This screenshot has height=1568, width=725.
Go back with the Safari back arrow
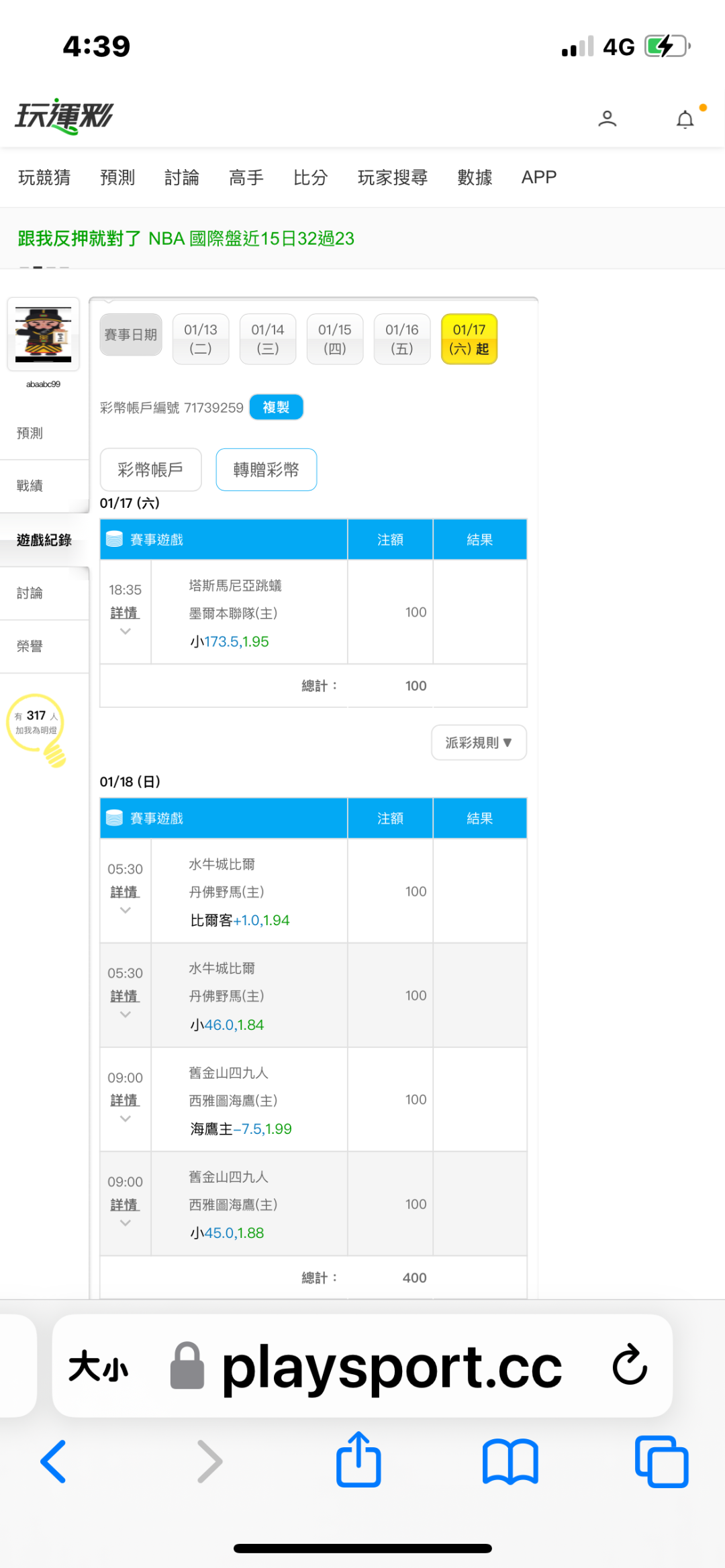tap(54, 1461)
